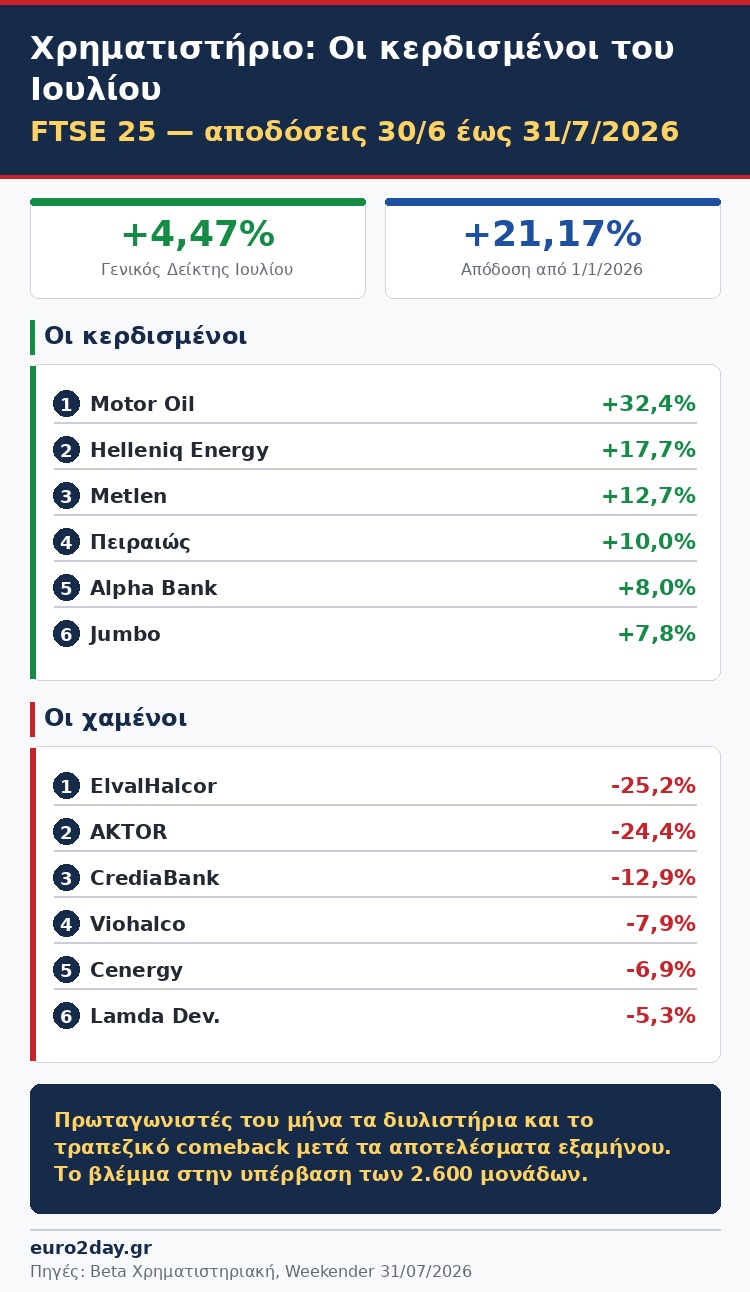750x1292 pixels.
Task: Click Alpha Bank row name
Action: pos(153,588)
